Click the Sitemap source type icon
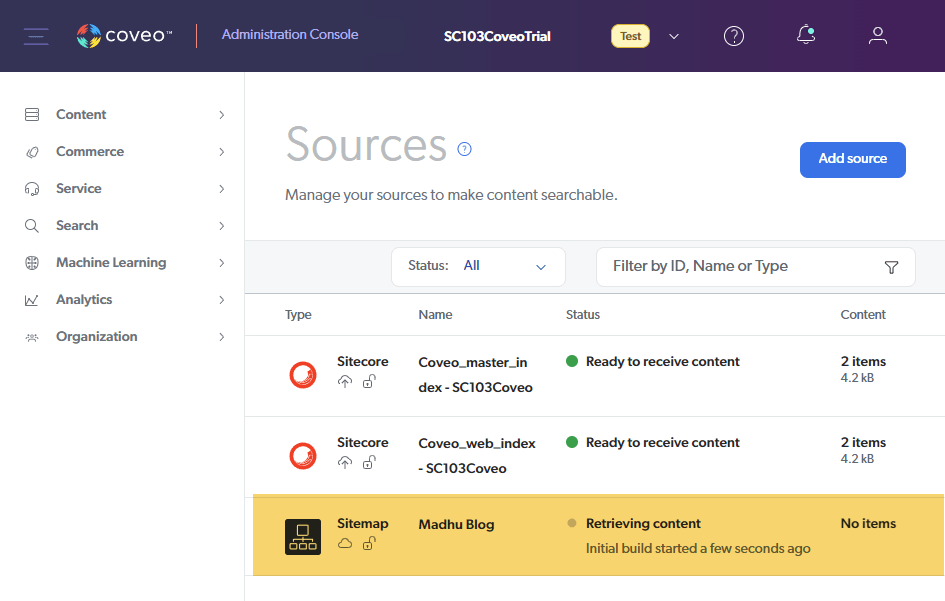The height and width of the screenshot is (601, 945). (303, 537)
